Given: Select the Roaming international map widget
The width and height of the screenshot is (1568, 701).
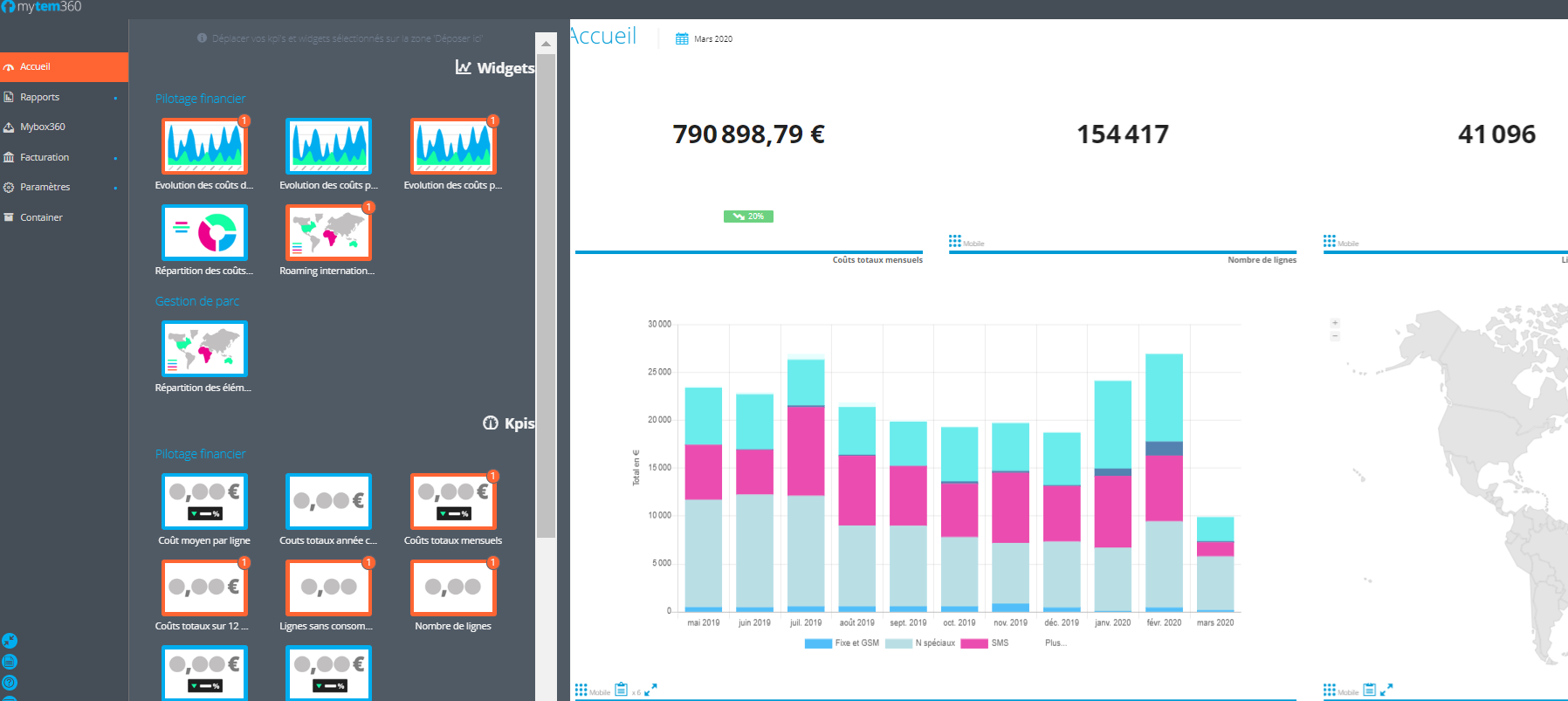Looking at the screenshot, I should (x=328, y=232).
